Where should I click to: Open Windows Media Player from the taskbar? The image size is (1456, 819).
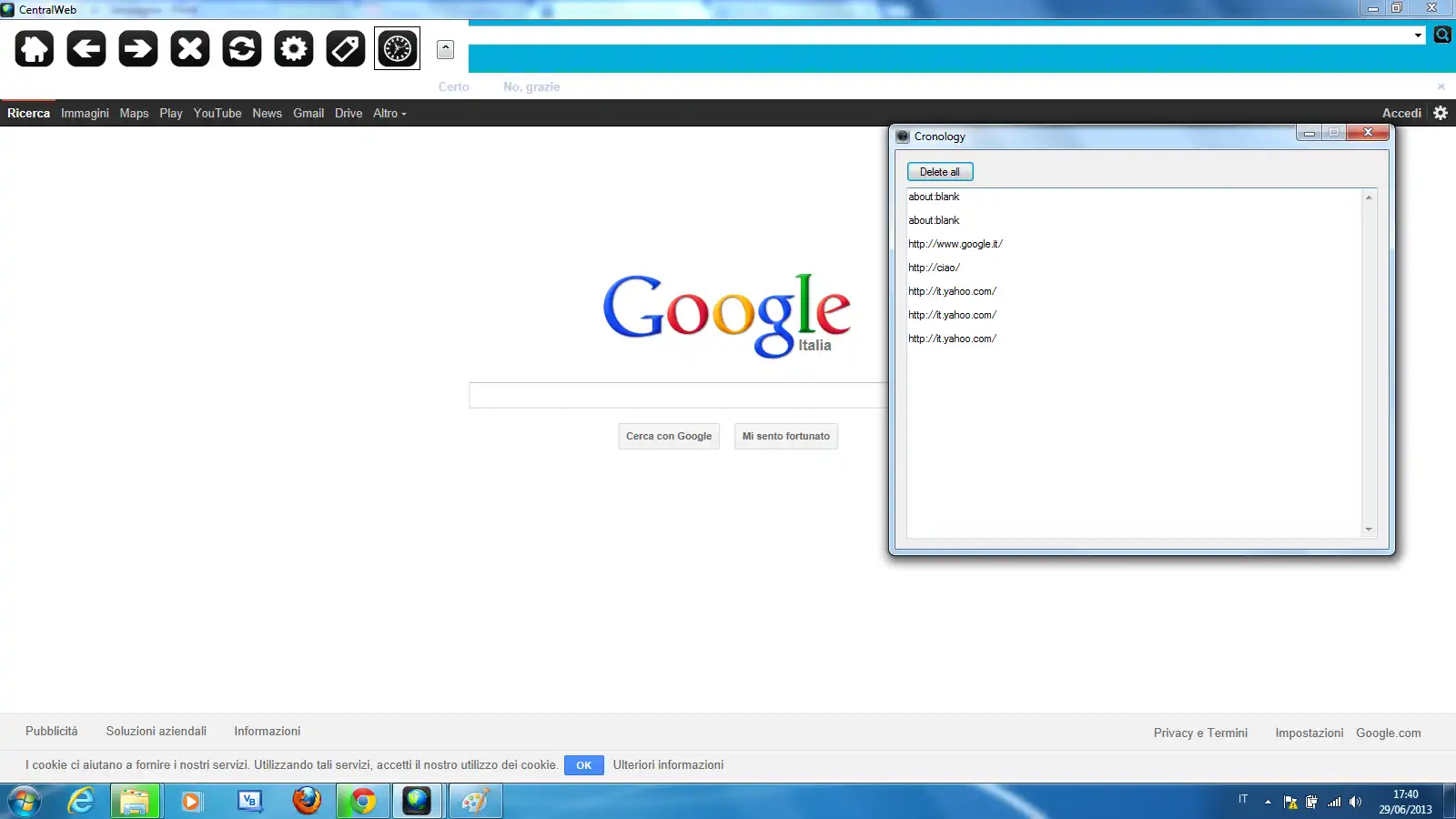[191, 801]
